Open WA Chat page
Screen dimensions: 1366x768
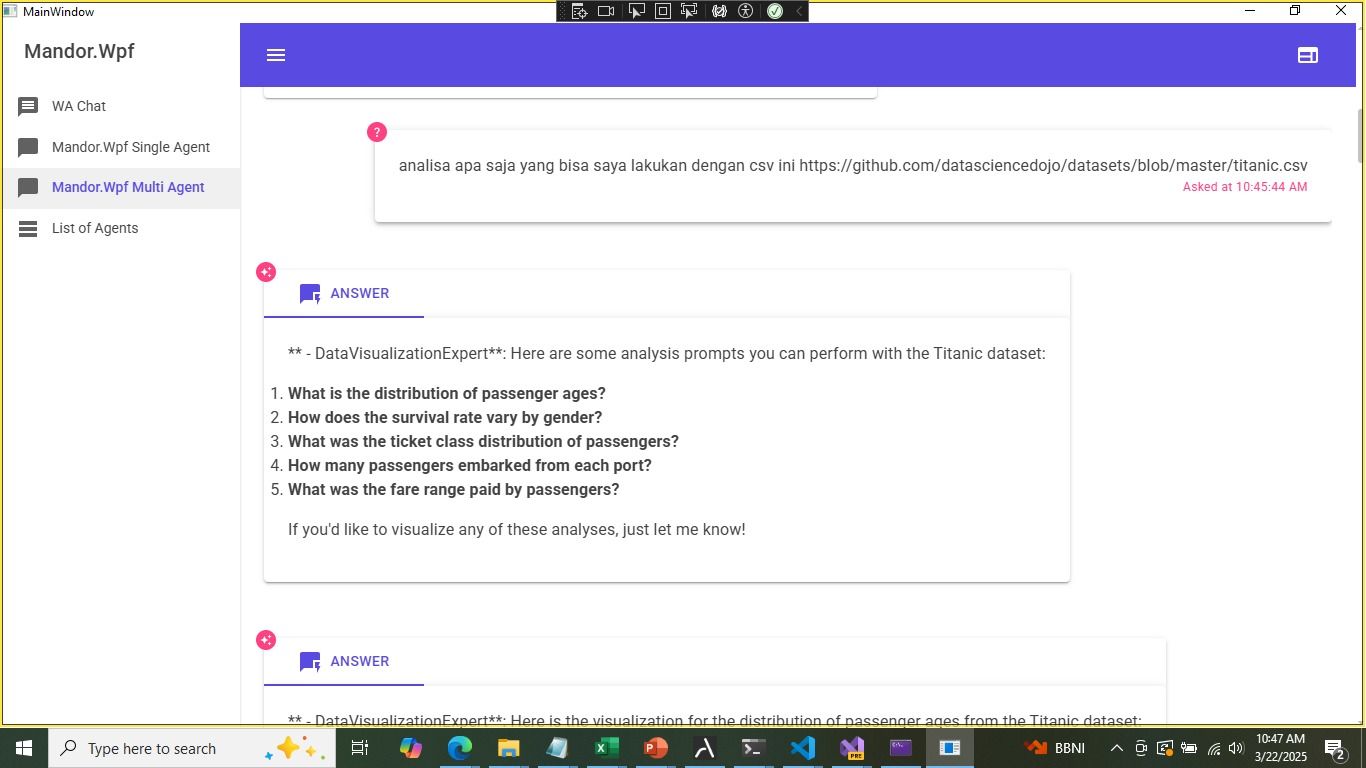coord(79,106)
